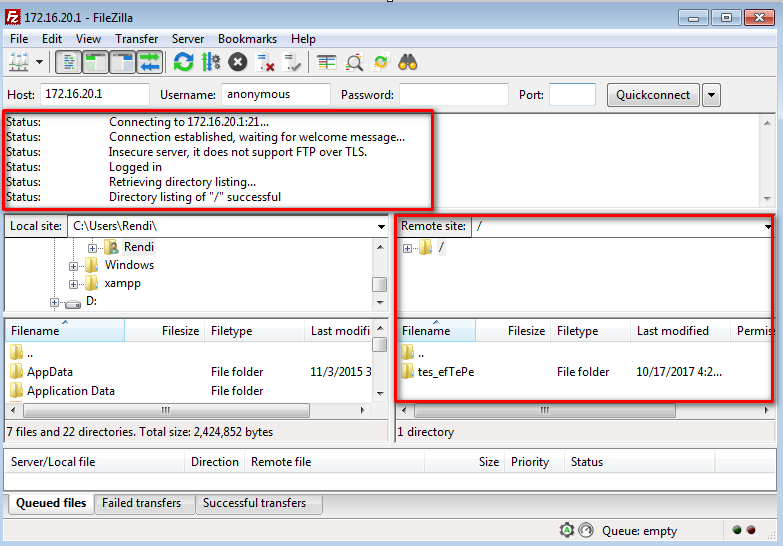This screenshot has width=783, height=546.
Task: Click the speed limits gear icon in status bar
Action: click(x=567, y=530)
